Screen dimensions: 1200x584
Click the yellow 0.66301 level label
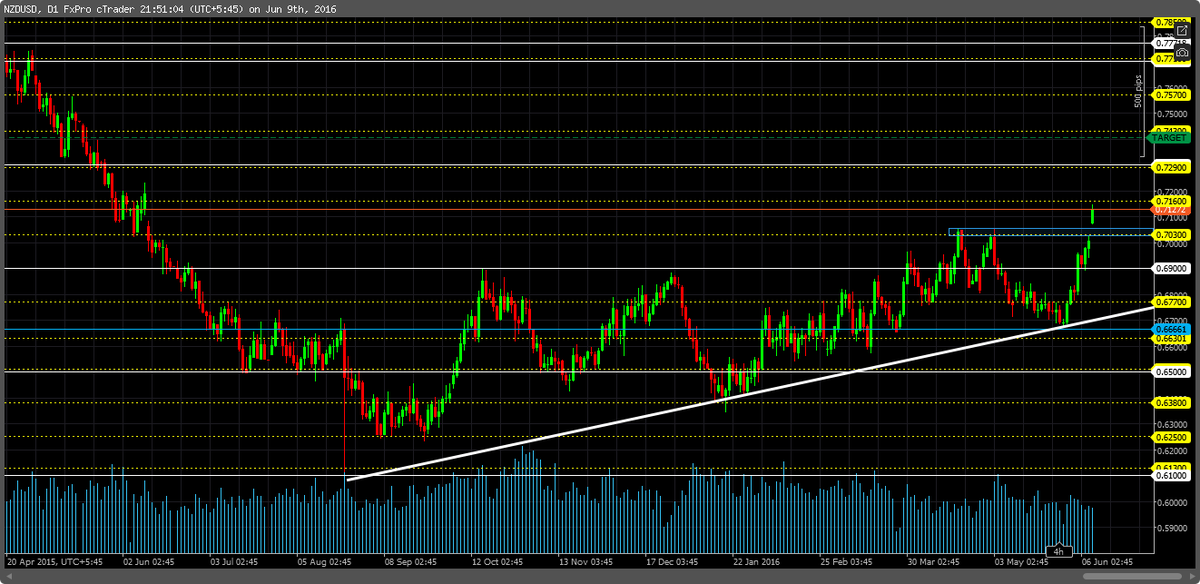(x=1171, y=339)
